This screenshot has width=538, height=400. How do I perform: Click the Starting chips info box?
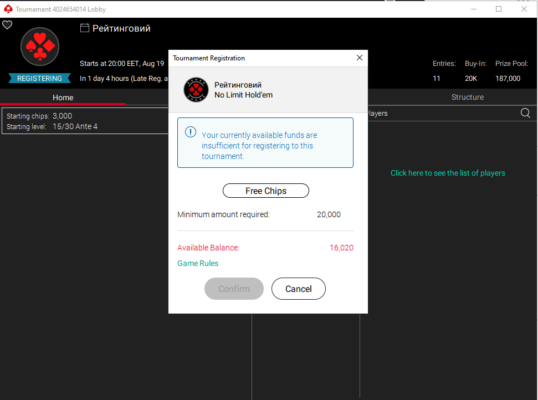[x=85, y=121]
